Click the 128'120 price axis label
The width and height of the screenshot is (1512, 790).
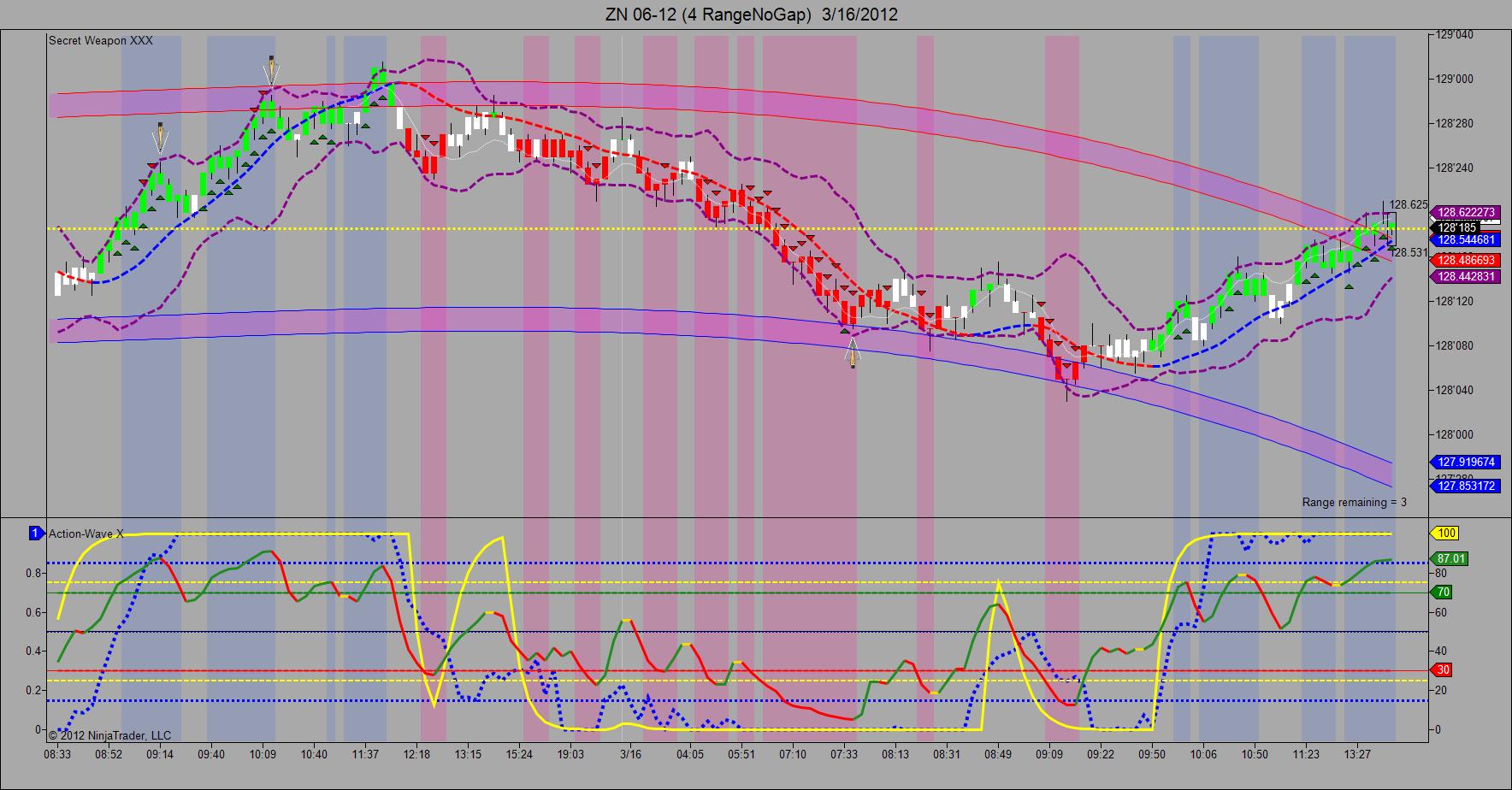1454,302
